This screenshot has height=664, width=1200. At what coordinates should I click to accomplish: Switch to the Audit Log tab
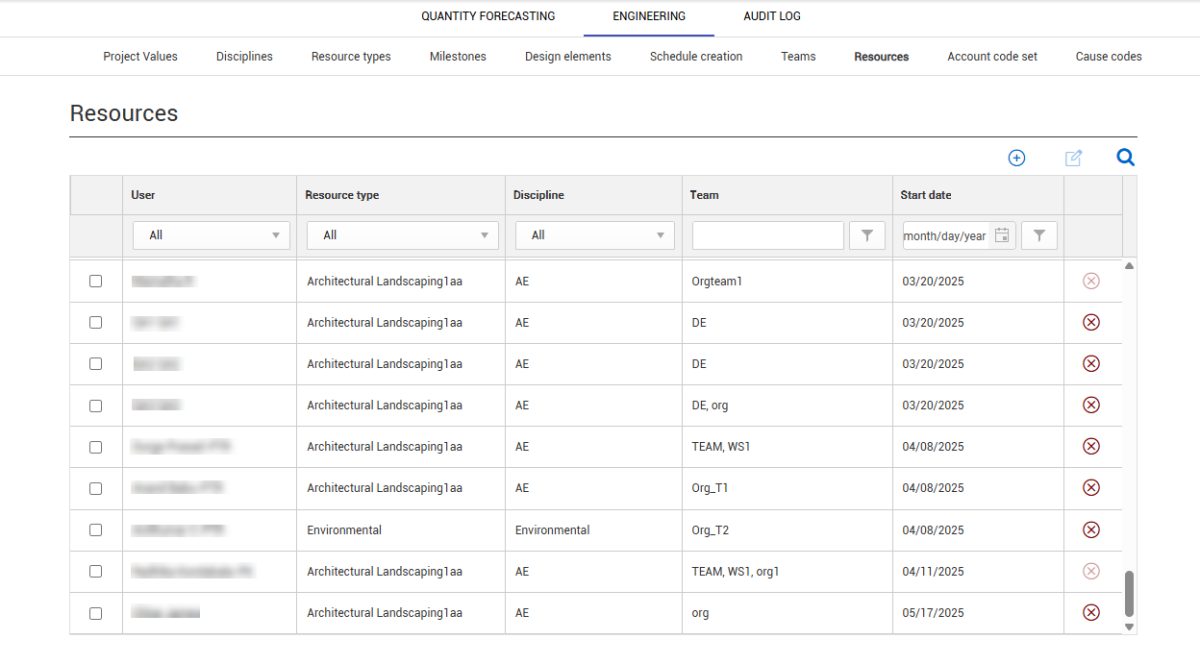coord(771,16)
